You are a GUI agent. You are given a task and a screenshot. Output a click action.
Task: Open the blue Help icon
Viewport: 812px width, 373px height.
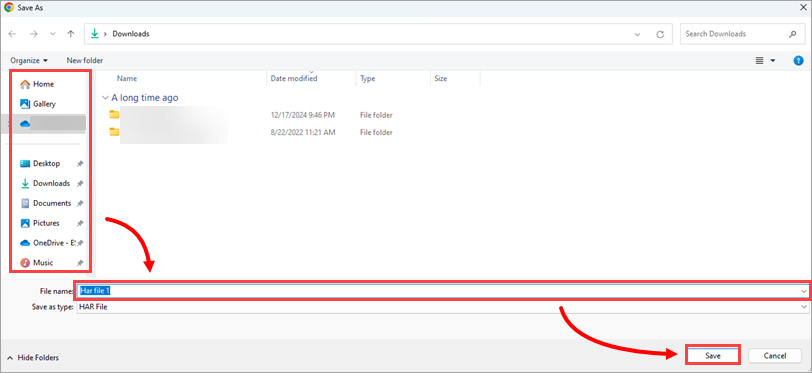[799, 61]
